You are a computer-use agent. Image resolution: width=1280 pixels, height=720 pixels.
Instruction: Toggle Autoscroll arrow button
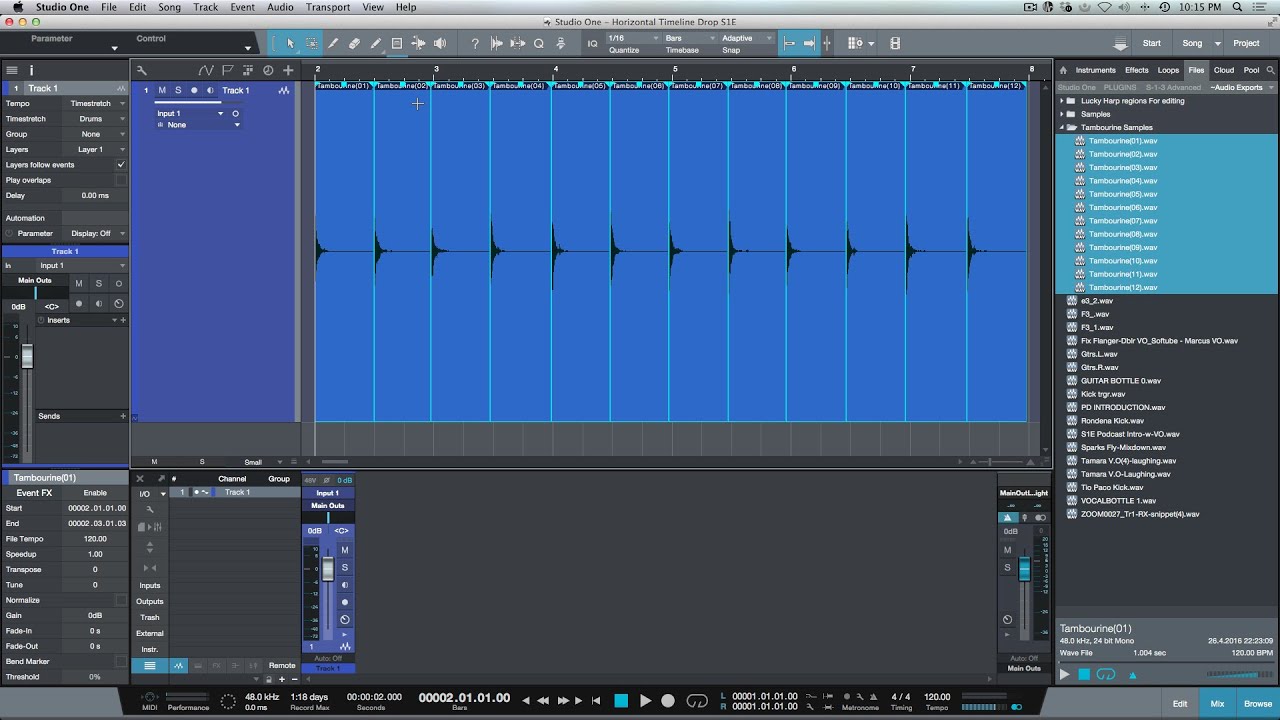pyautogui.click(x=809, y=43)
